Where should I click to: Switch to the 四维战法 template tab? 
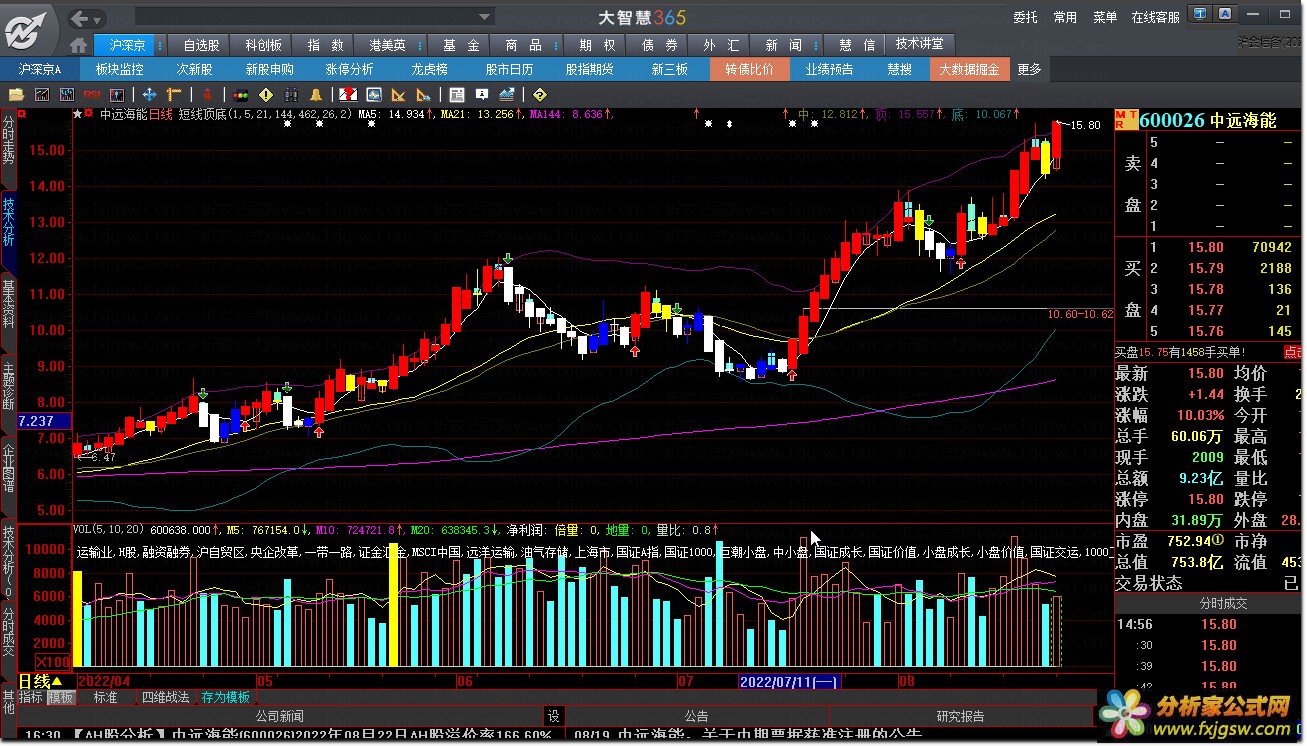(165, 697)
